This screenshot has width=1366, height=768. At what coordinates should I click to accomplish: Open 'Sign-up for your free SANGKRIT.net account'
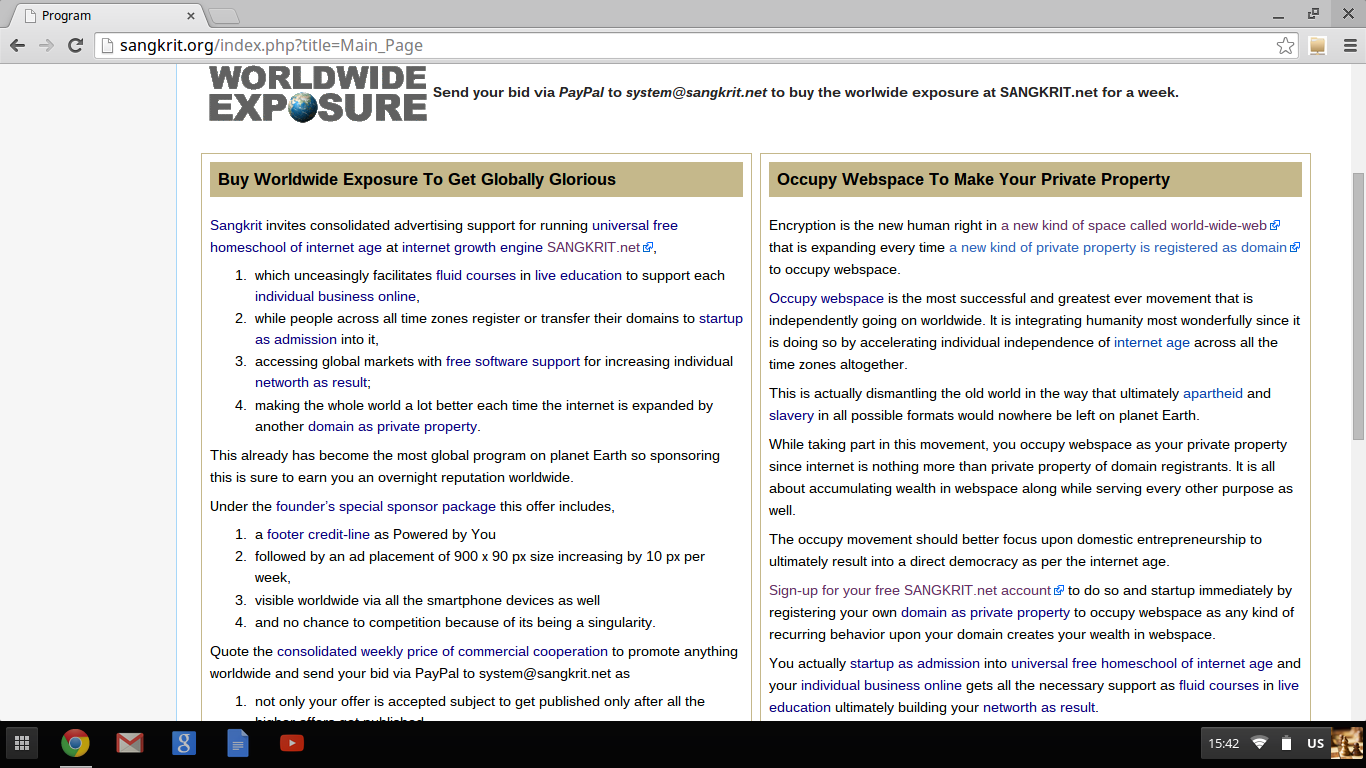coord(909,591)
